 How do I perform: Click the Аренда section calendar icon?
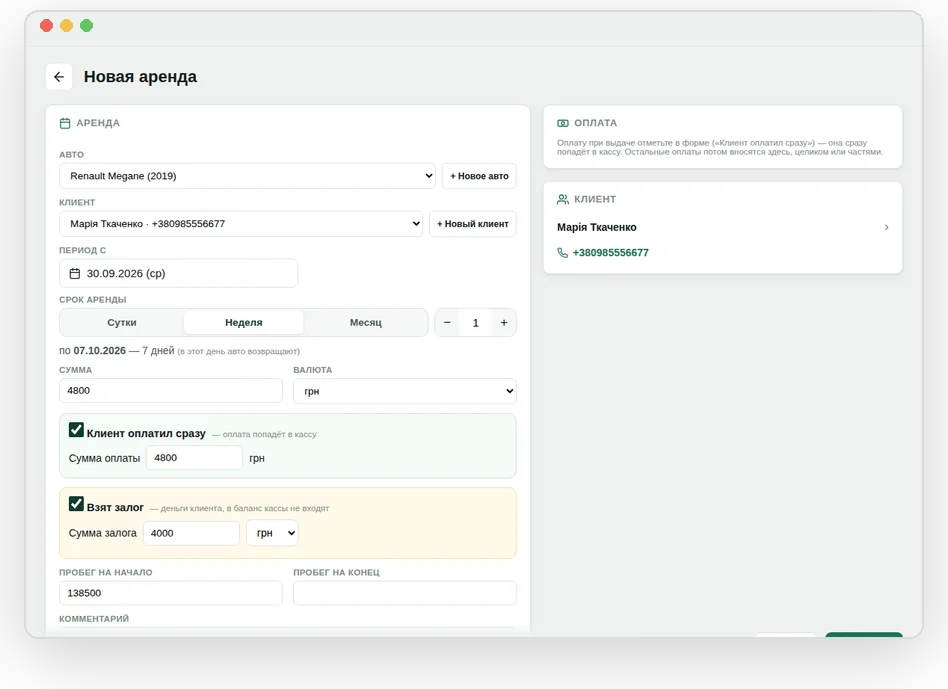click(x=65, y=123)
